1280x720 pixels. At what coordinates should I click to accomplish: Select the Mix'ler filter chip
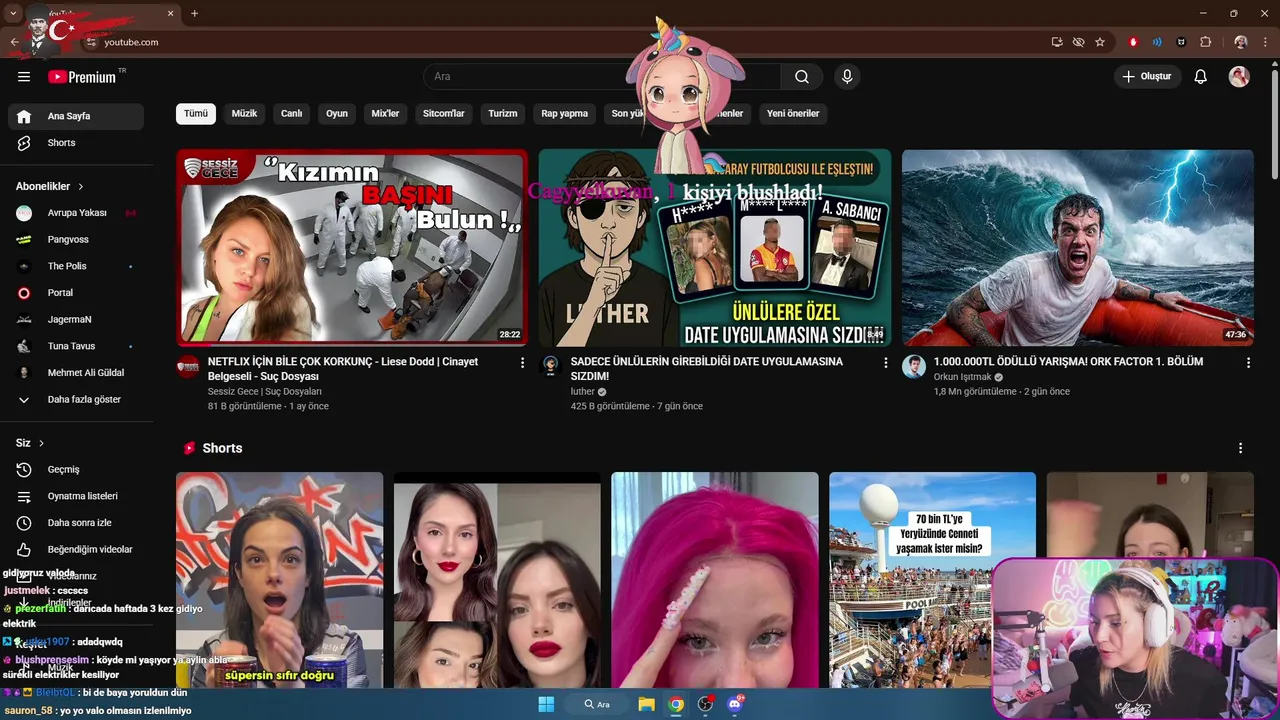(x=385, y=114)
